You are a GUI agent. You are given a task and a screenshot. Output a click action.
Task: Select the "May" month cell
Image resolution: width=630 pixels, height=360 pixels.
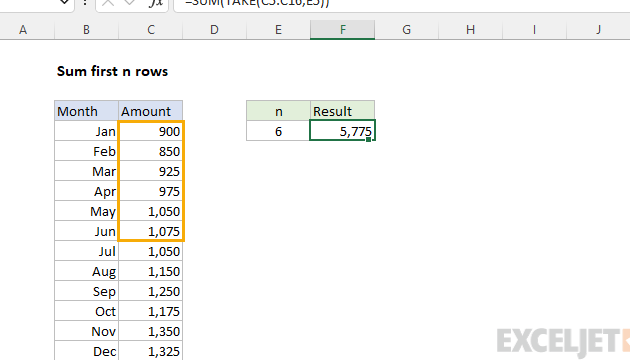pos(86,211)
